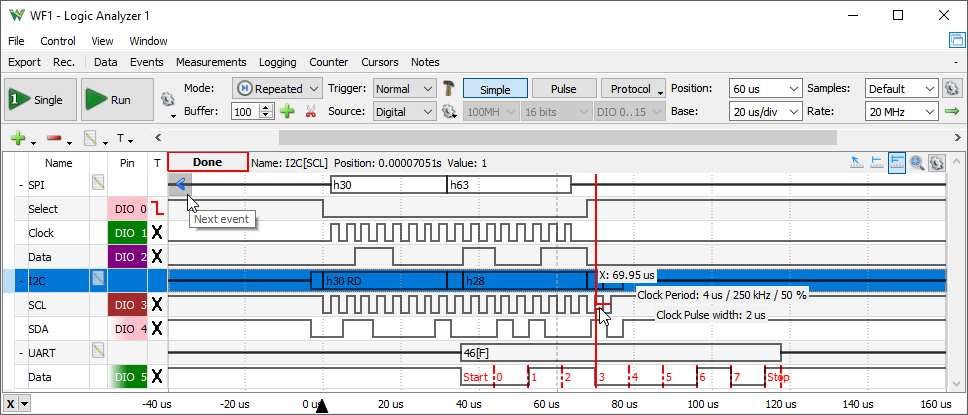The height and width of the screenshot is (415, 968).
Task: Toggle trigger condition for DIO 0 Select
Action: pos(156,208)
